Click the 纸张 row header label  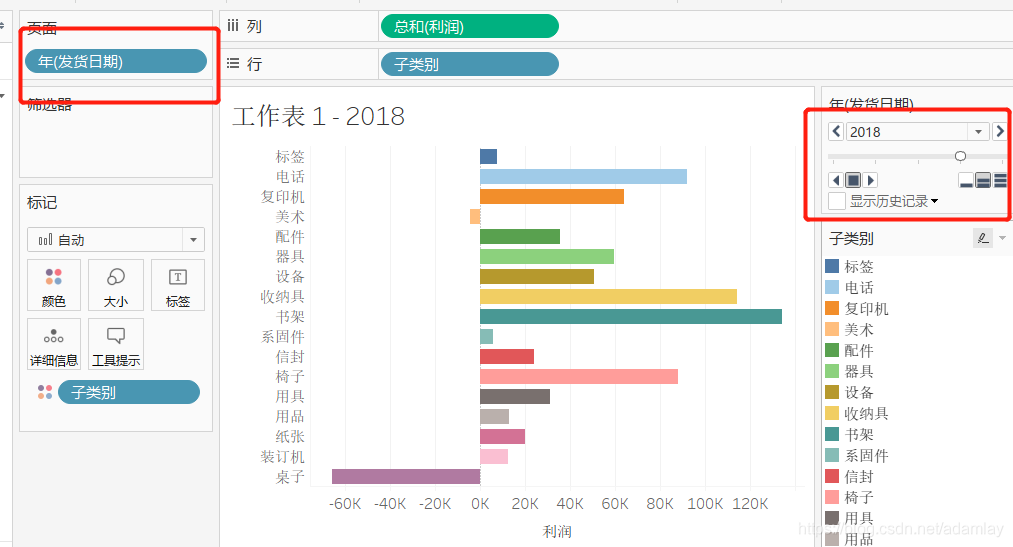click(289, 437)
